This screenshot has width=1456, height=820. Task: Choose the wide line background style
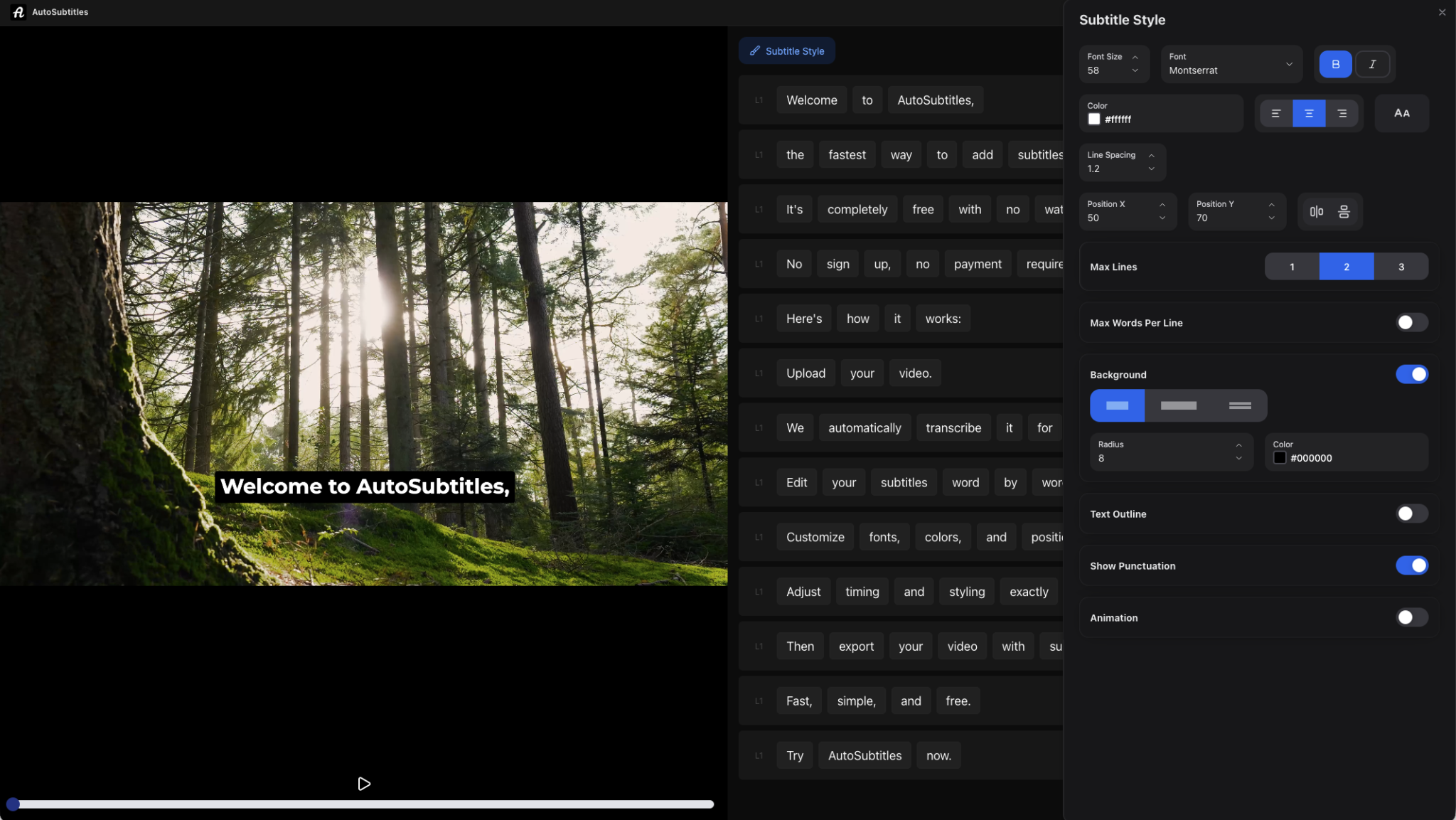coord(1178,405)
